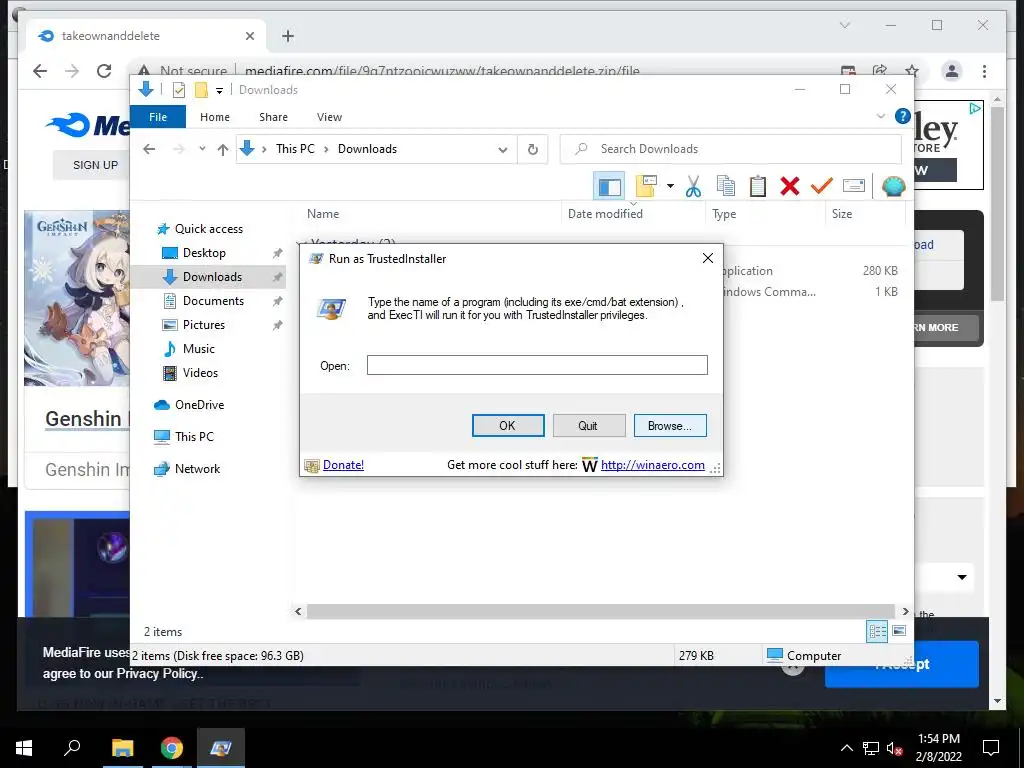Screen dimensions: 1024x768
Task: Select Network in navigation pane
Action: coord(197,469)
